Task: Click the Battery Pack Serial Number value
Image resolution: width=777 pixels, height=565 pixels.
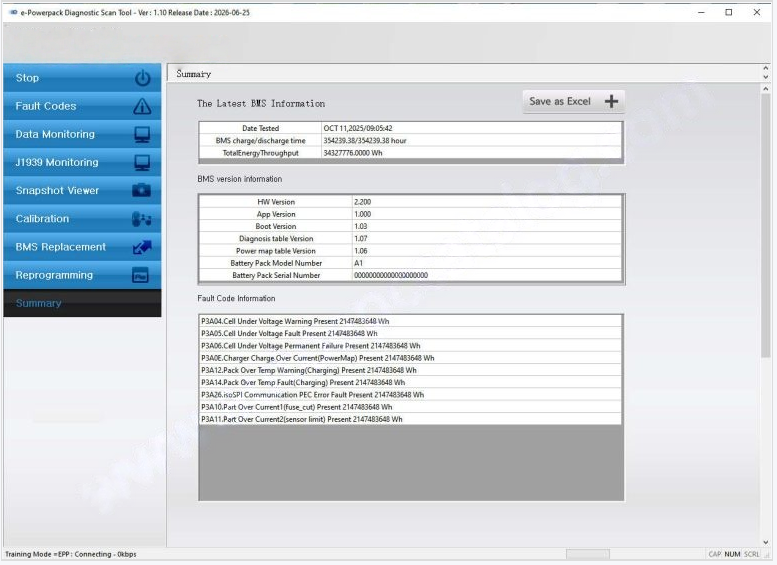Action: point(391,275)
